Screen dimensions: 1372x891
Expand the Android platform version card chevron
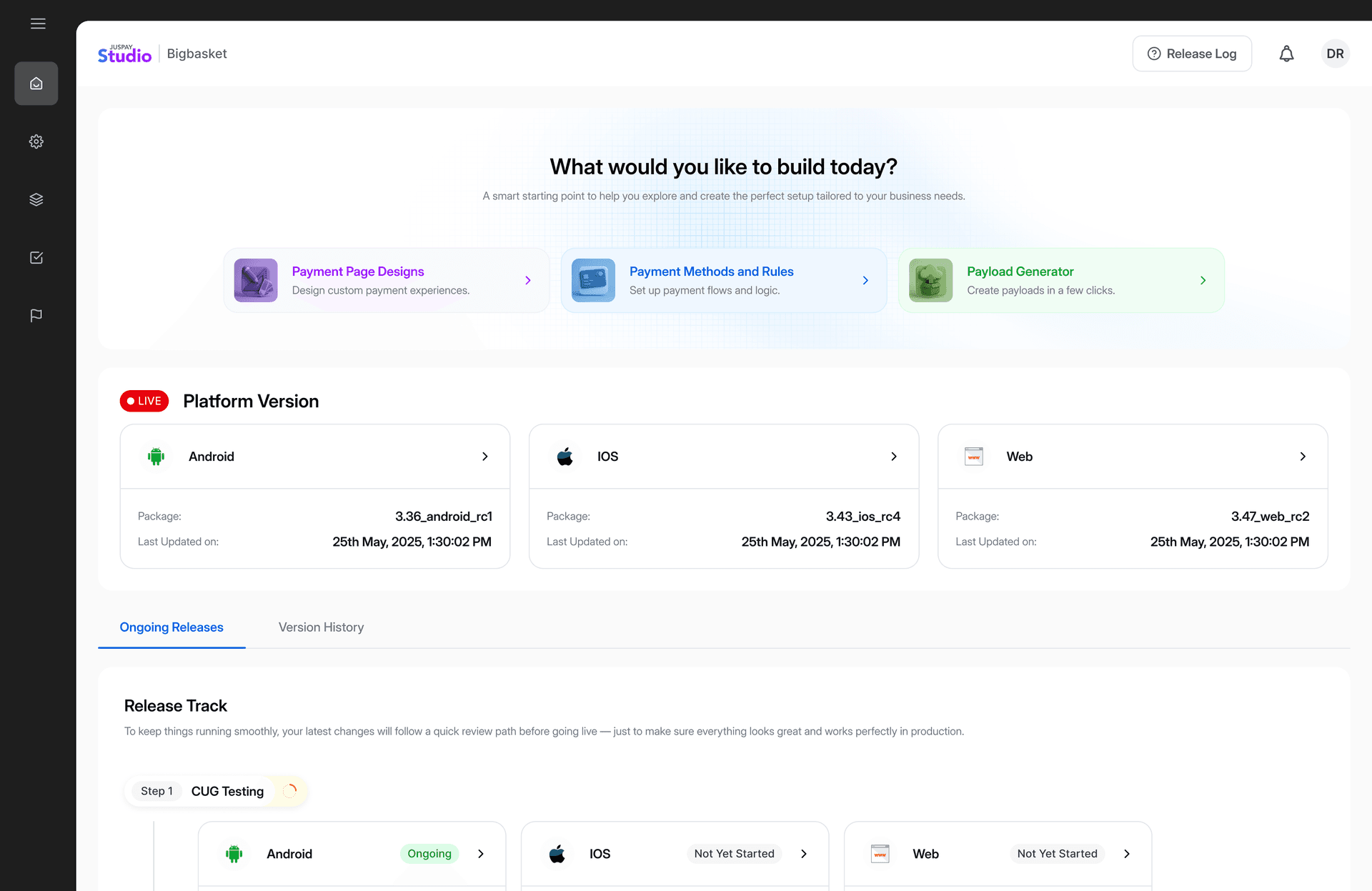point(484,457)
